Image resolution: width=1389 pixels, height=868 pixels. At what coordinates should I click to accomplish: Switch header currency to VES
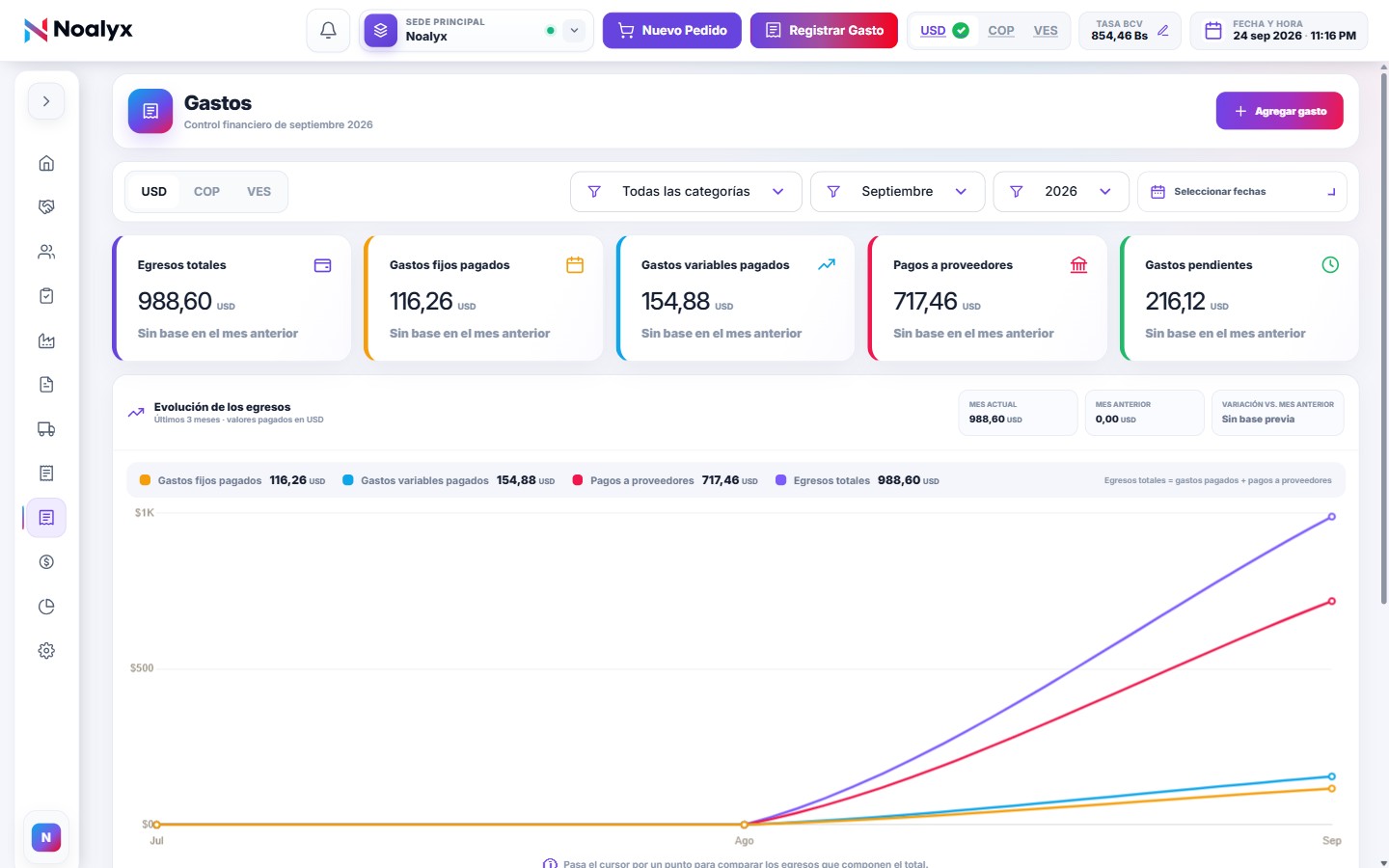(1046, 31)
